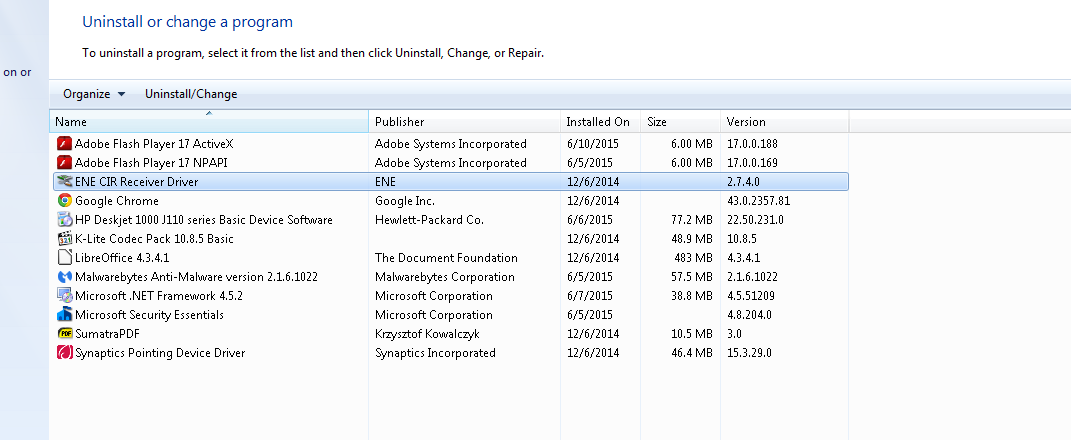Select Synaptics Pointing Device Driver name
Image resolution: width=1071 pixels, height=440 pixels.
coord(160,353)
